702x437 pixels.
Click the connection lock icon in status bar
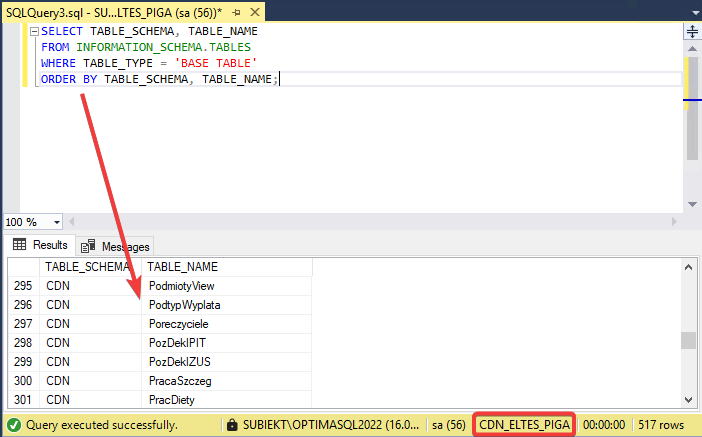click(232, 424)
